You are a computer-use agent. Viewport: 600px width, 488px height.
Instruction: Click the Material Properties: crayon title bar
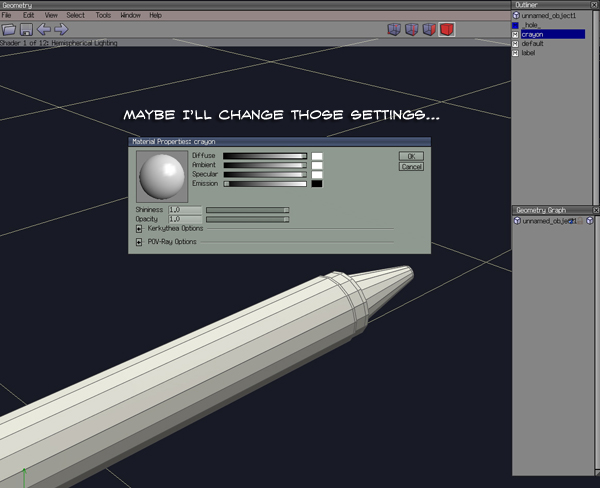(x=280, y=142)
